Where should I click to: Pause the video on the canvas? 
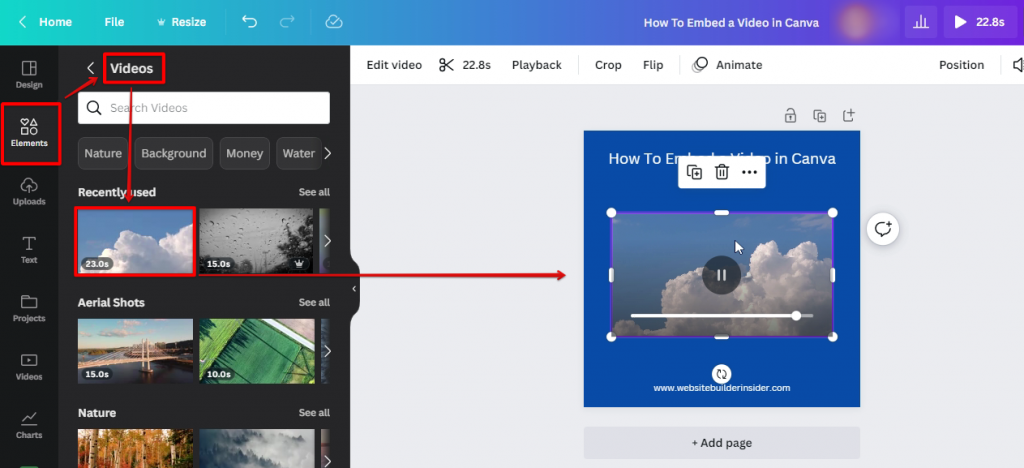[721, 275]
